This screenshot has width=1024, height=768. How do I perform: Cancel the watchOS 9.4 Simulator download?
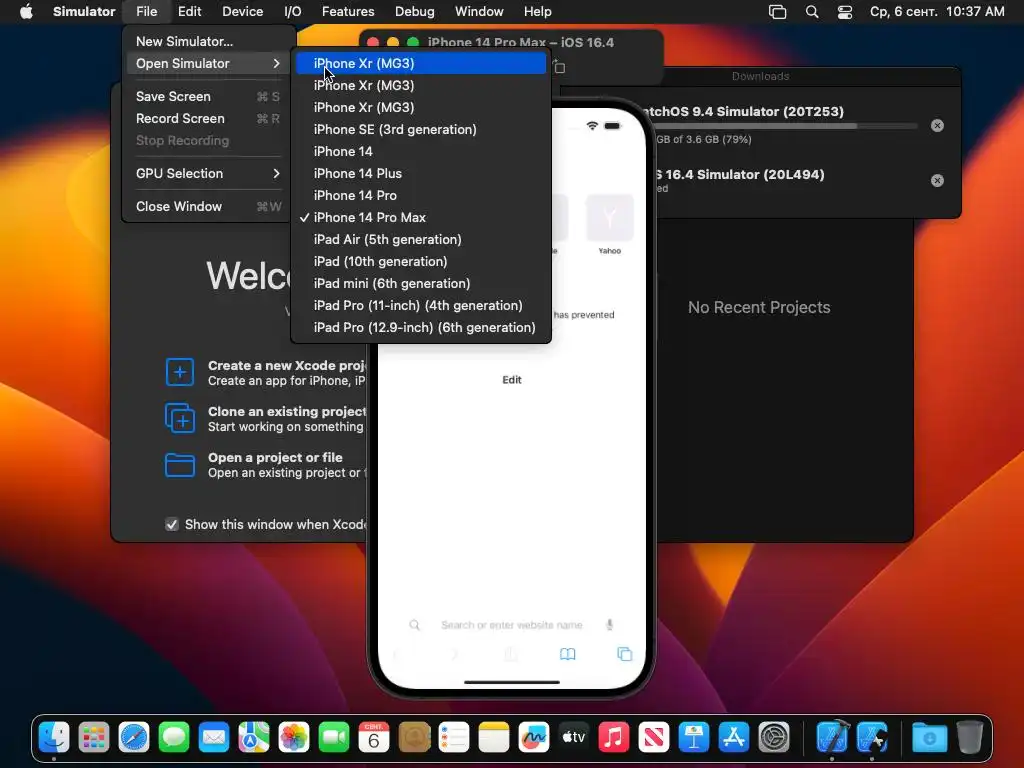[937, 125]
